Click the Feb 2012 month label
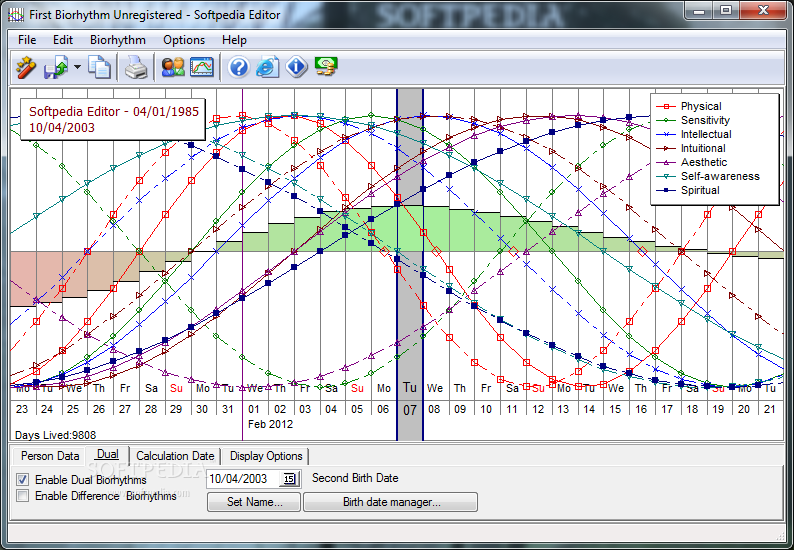794x550 pixels. click(x=270, y=424)
